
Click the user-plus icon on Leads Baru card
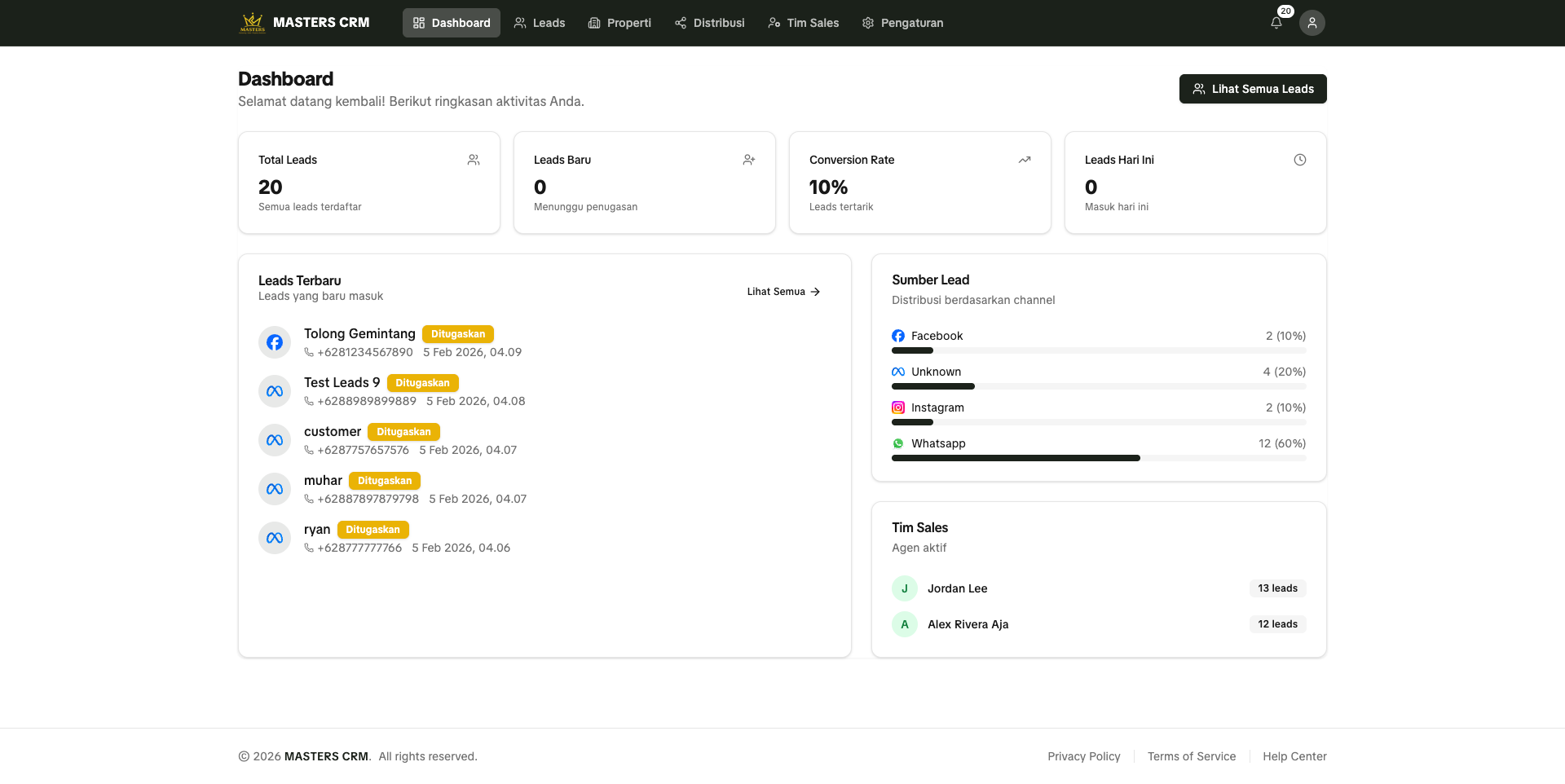tap(749, 160)
